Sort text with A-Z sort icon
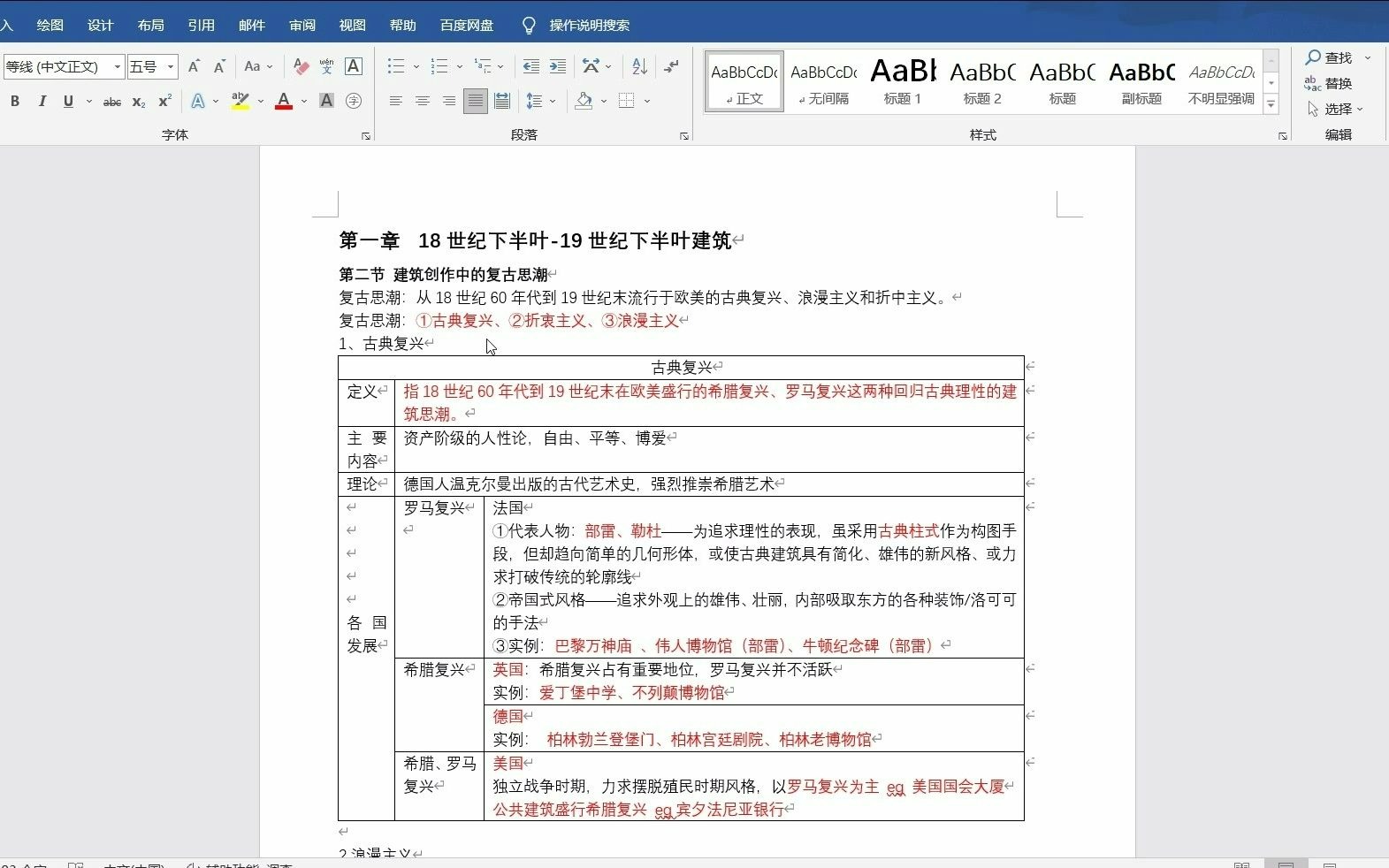The image size is (1389, 868). [x=640, y=66]
